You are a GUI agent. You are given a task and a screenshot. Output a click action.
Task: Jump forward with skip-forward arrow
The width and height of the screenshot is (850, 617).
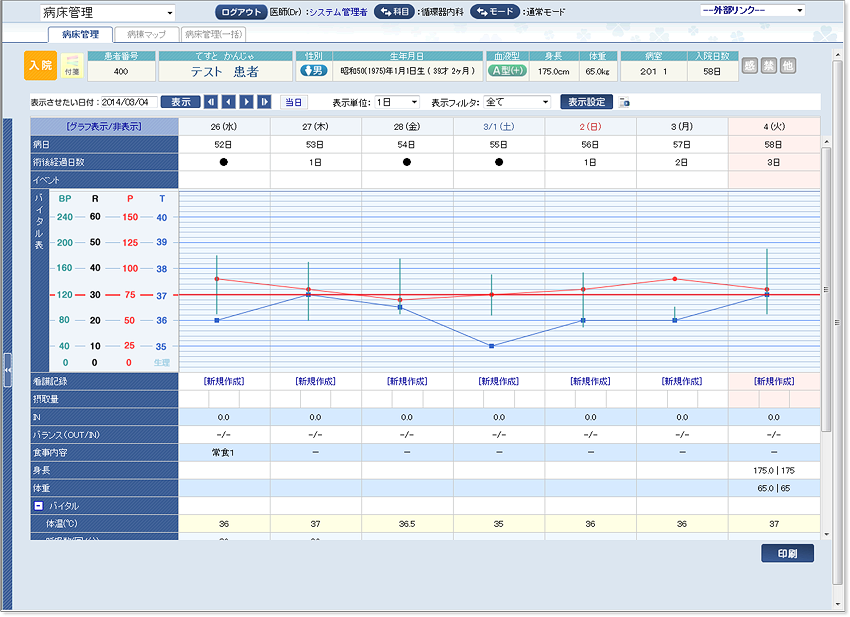264,102
